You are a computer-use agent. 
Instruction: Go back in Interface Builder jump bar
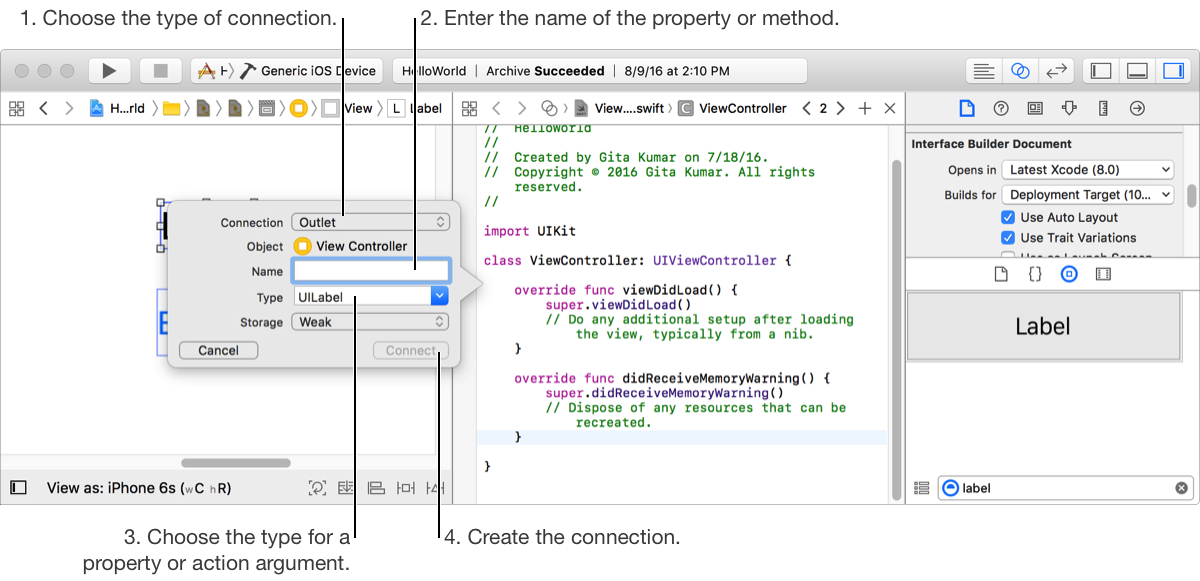click(43, 108)
